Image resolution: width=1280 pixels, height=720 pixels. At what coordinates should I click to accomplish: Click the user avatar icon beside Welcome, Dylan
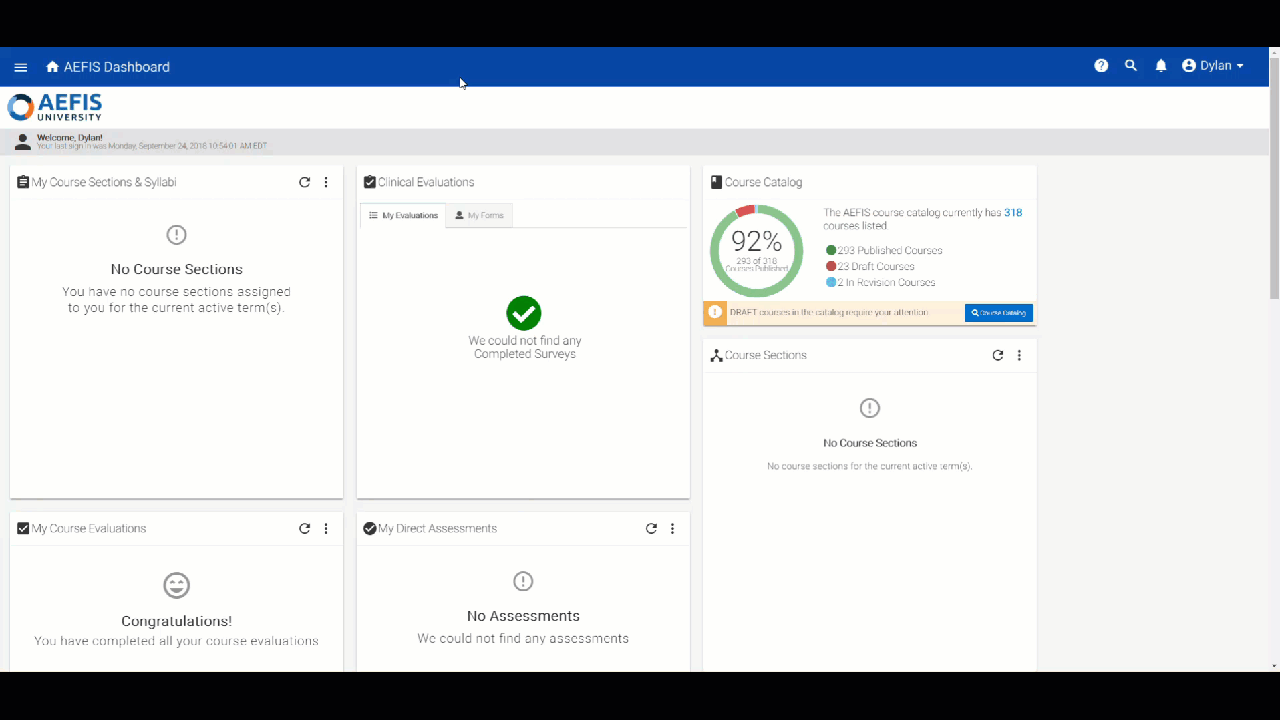coord(22,142)
